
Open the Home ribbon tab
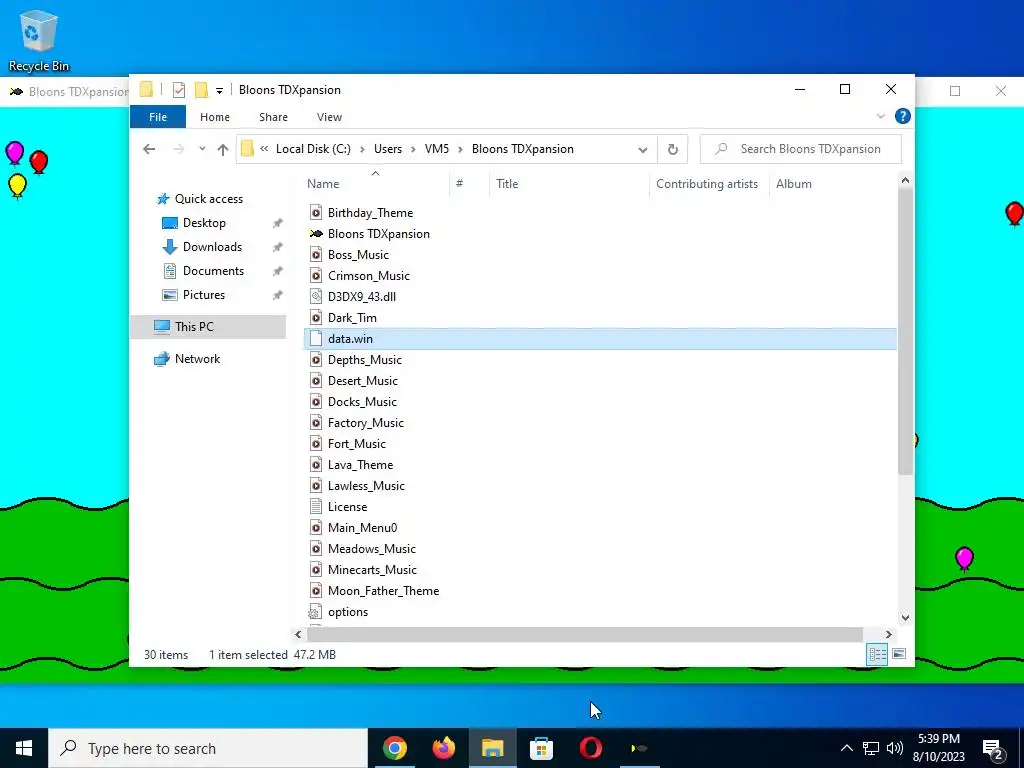(x=215, y=117)
